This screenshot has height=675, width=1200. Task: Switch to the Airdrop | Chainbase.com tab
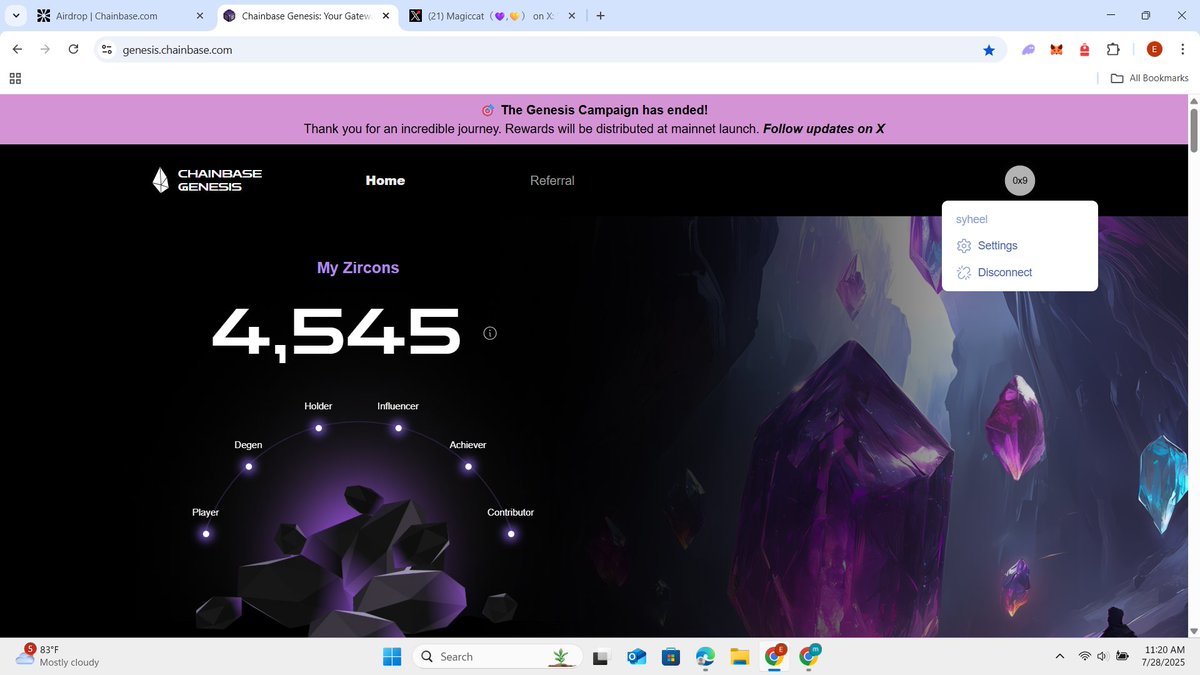[x=119, y=16]
